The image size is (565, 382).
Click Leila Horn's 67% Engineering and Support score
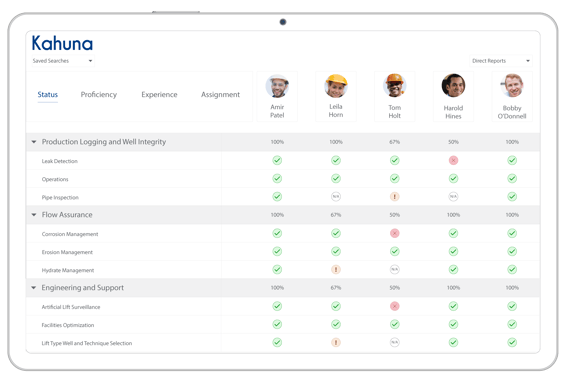pos(336,288)
